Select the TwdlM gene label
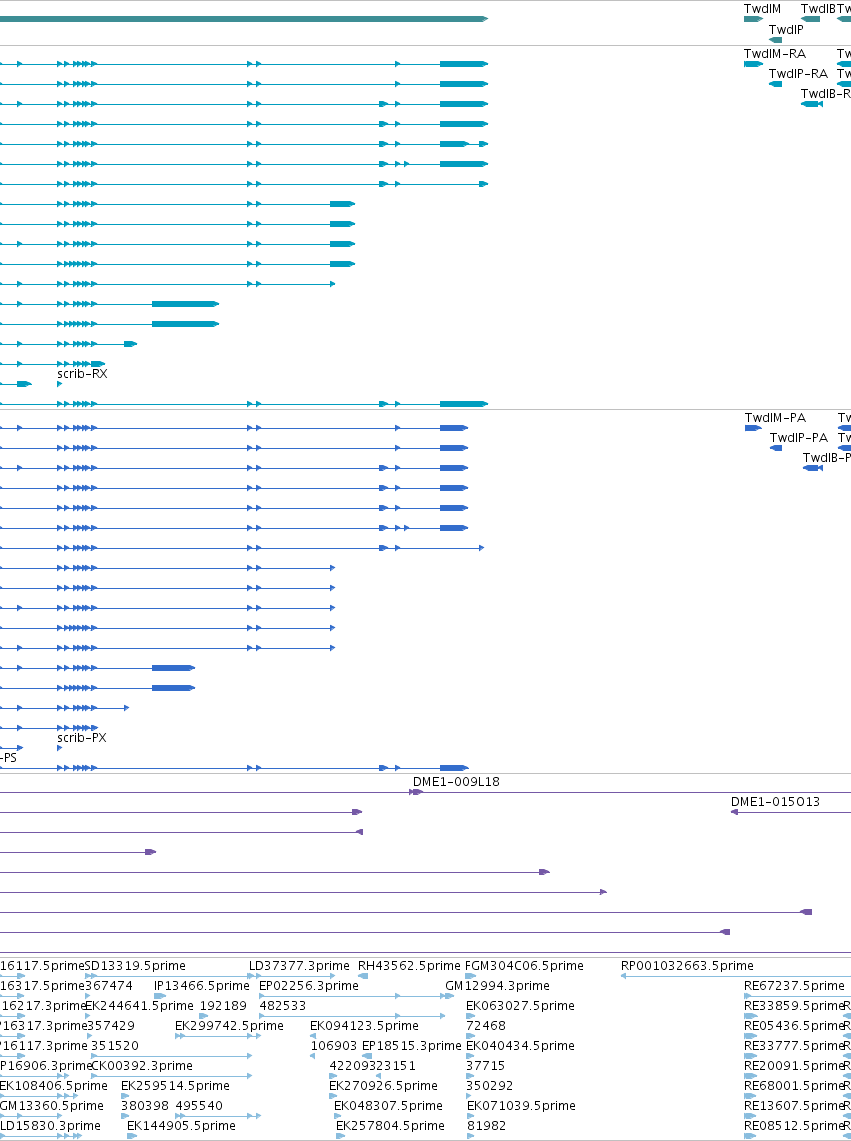The image size is (851, 1141). (762, 9)
